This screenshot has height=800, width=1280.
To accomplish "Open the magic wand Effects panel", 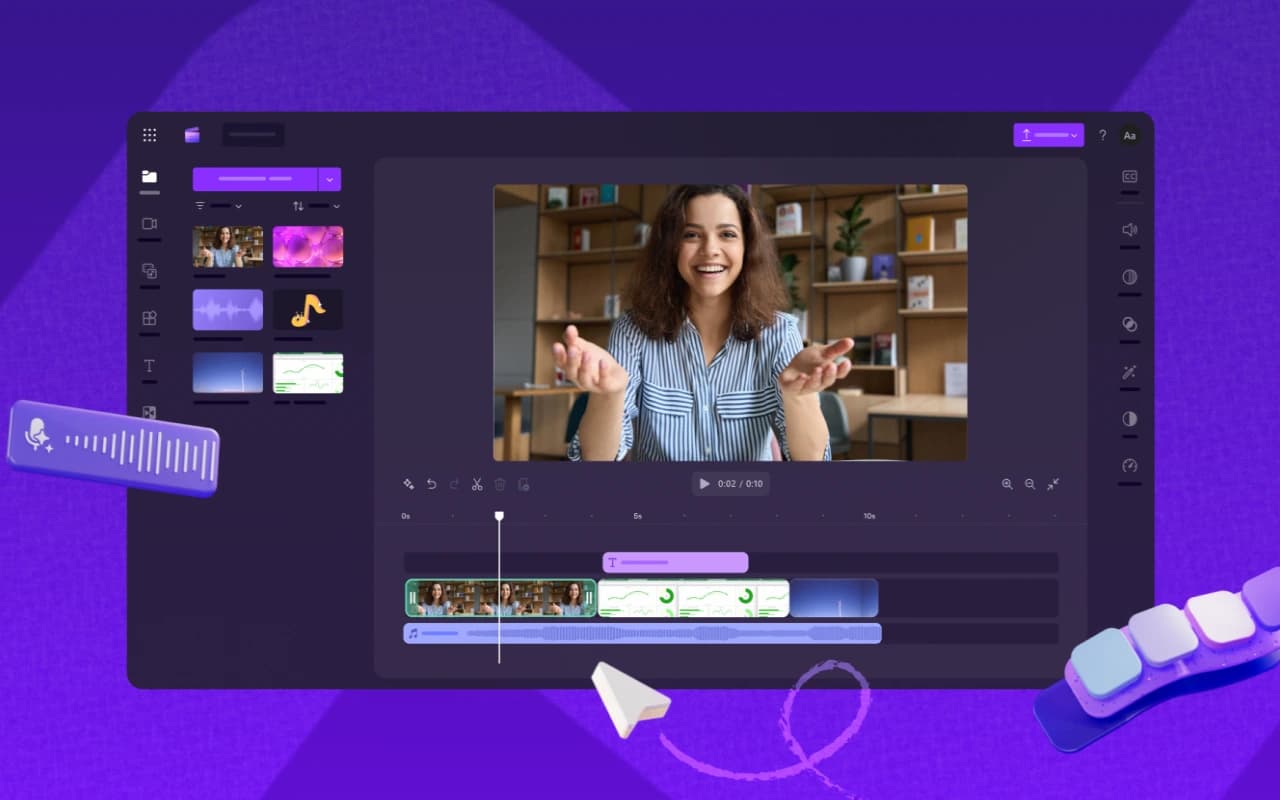I will coord(1129,372).
